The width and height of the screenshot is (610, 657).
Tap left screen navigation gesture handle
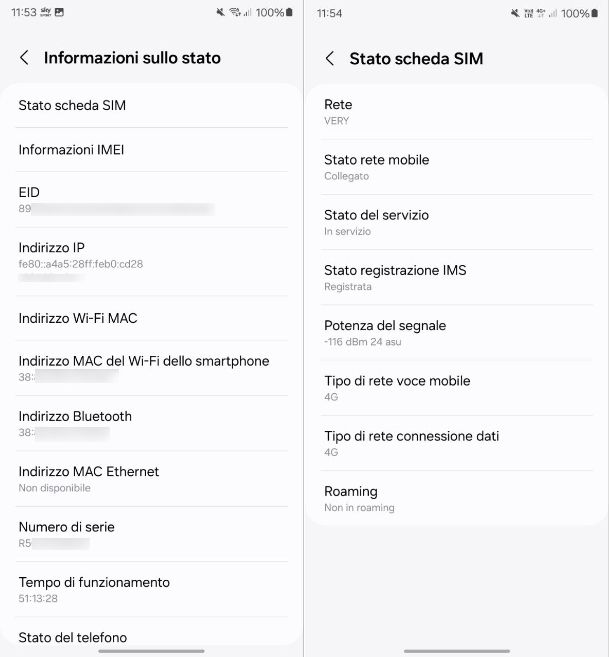pos(151,651)
